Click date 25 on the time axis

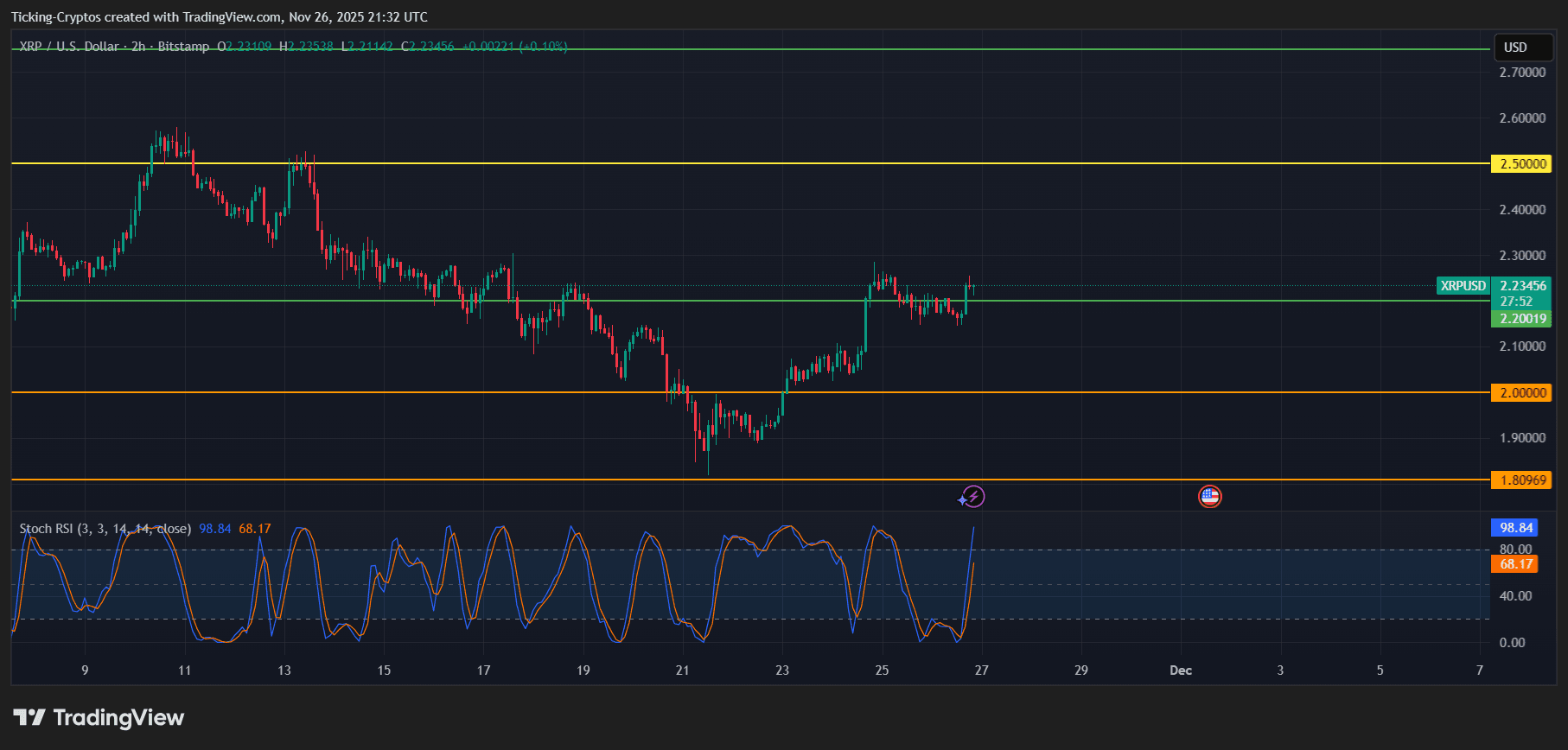882,671
